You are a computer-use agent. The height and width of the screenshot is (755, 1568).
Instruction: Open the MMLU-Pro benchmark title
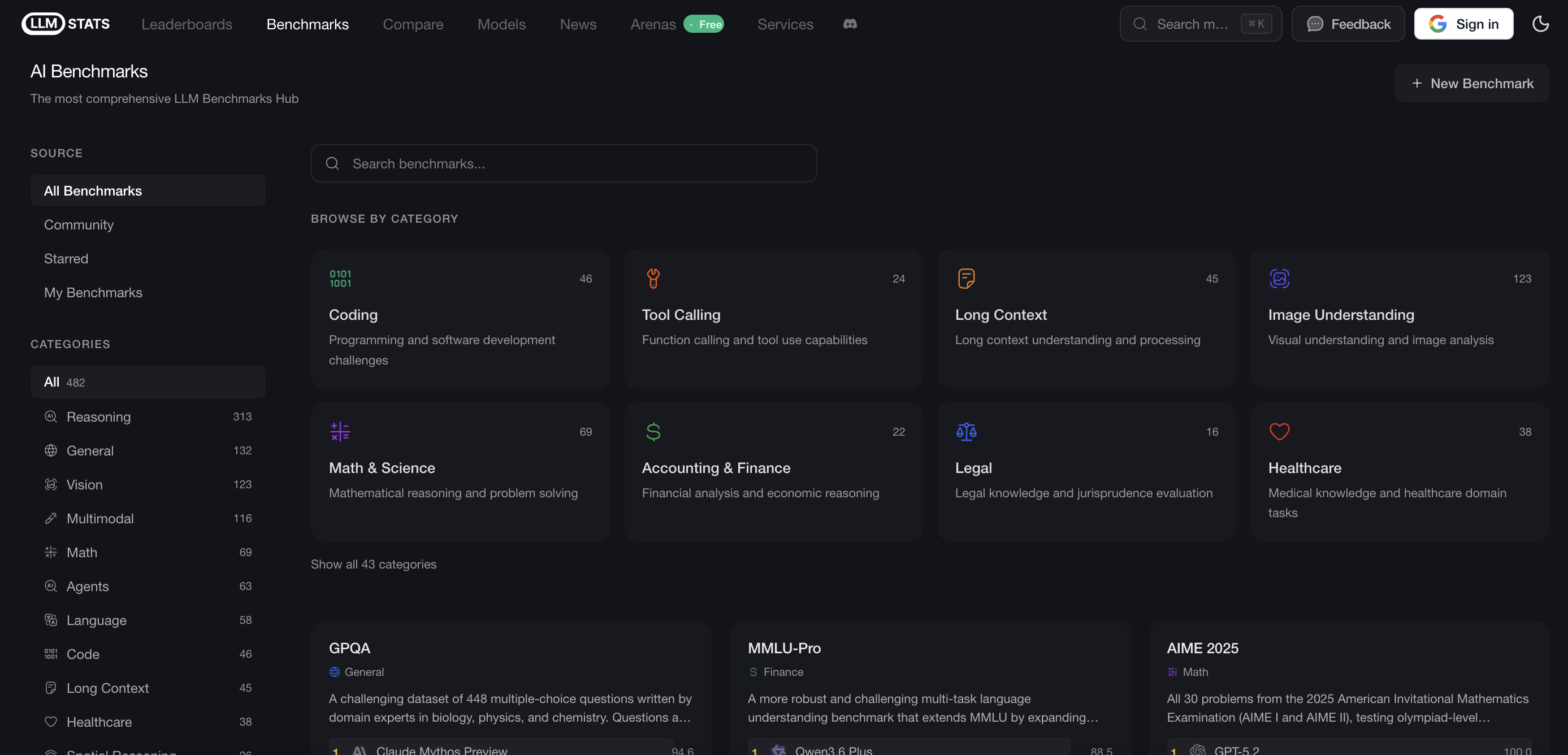[784, 648]
